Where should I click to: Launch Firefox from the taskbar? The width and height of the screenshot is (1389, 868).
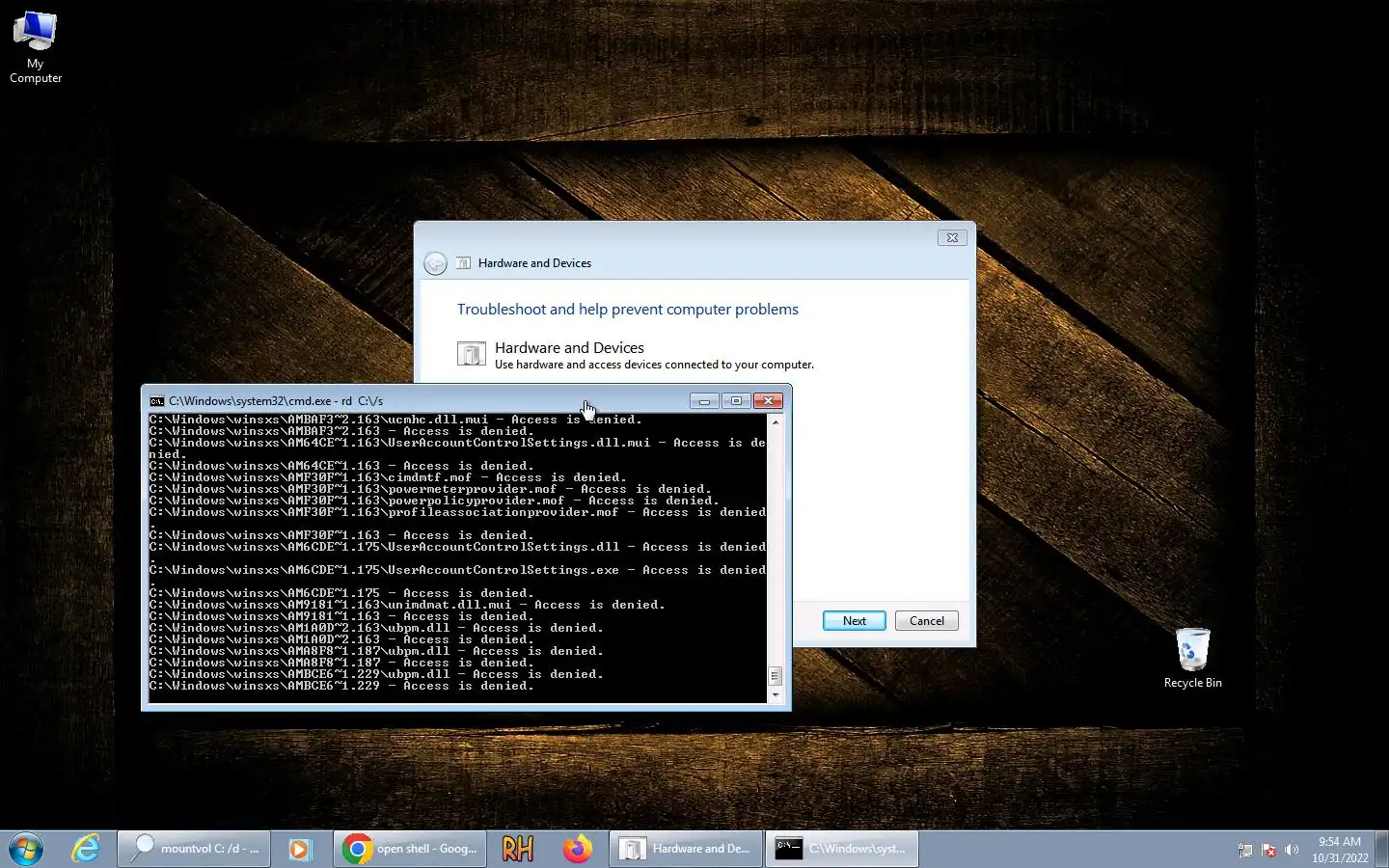click(578, 849)
